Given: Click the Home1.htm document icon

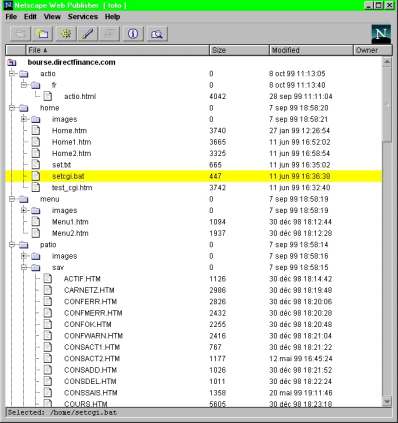Looking at the screenshot, I should tap(36, 142).
